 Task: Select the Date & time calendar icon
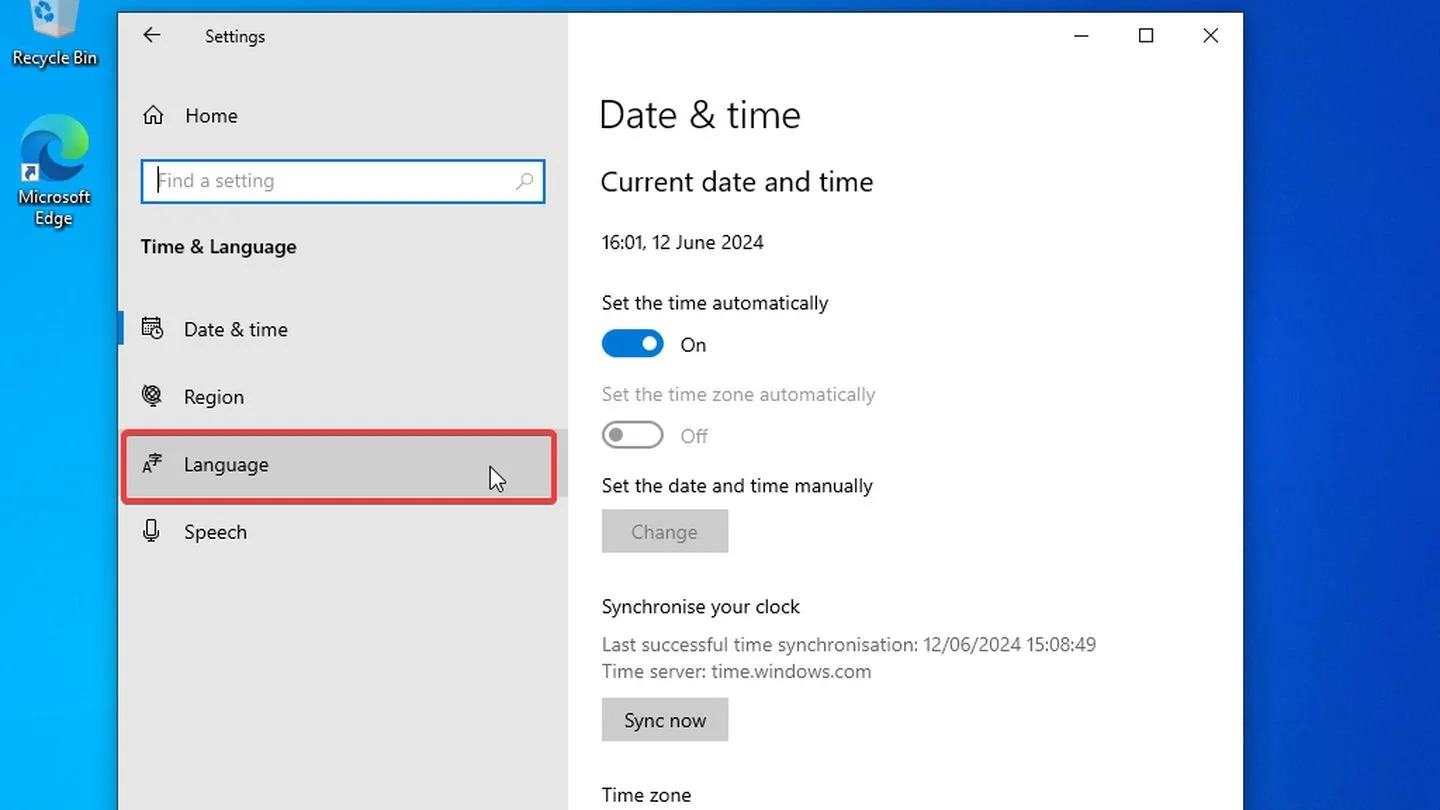click(x=152, y=328)
